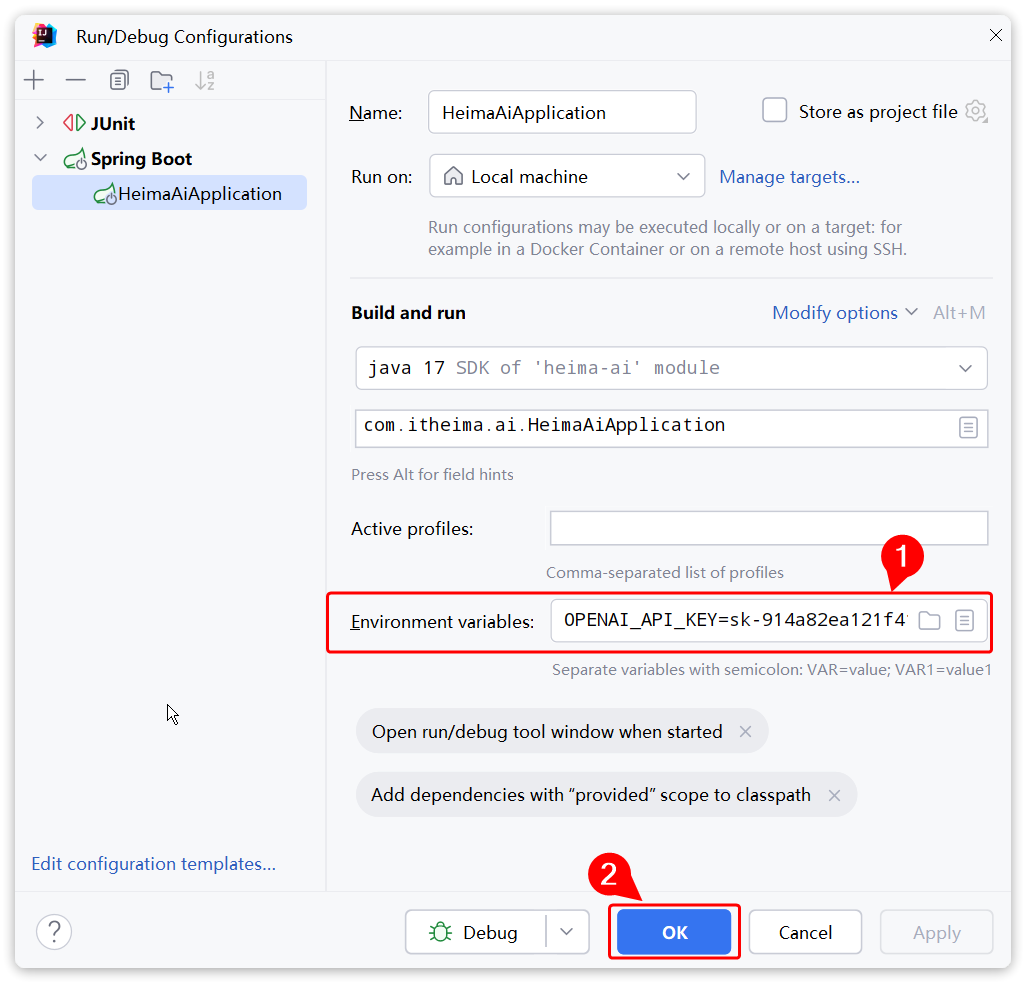Click into the Active profiles input field

click(x=768, y=528)
